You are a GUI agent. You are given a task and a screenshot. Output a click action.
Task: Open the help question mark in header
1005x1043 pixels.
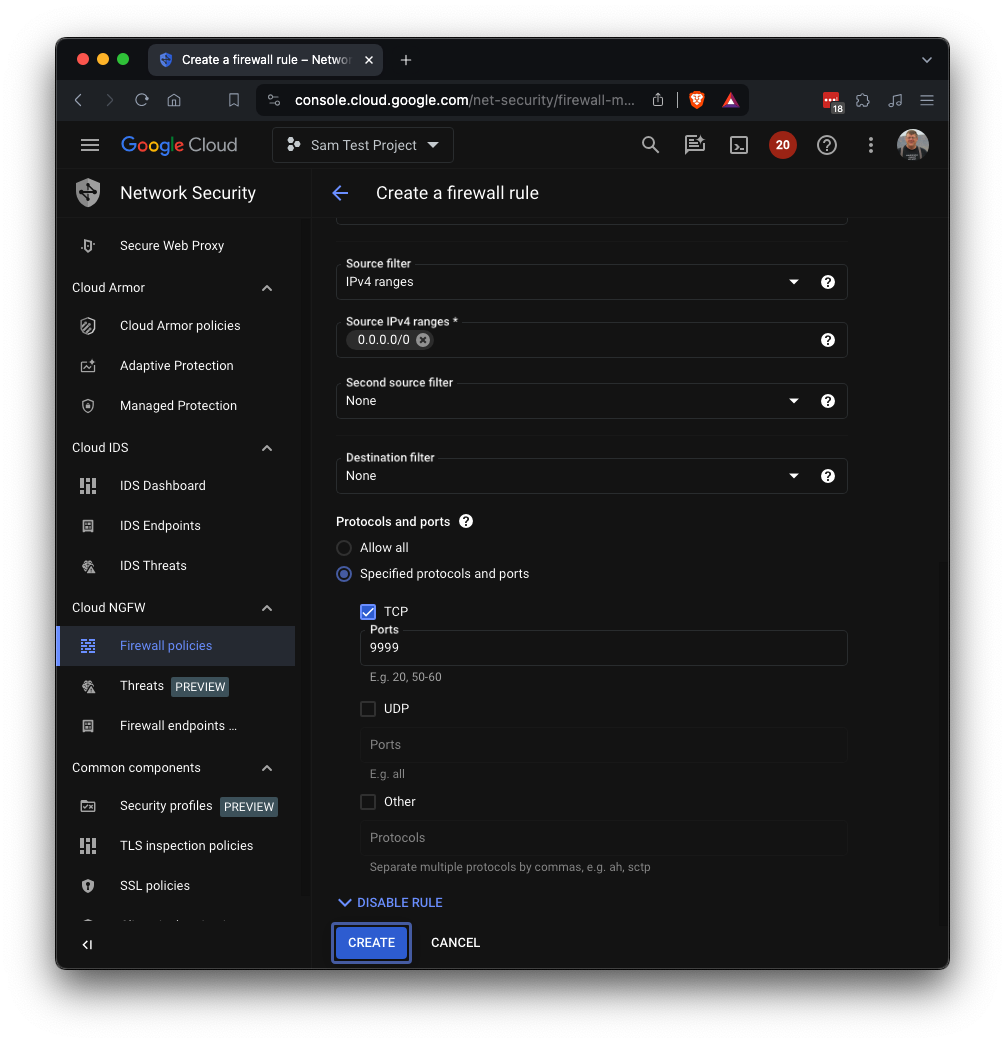[x=826, y=145]
